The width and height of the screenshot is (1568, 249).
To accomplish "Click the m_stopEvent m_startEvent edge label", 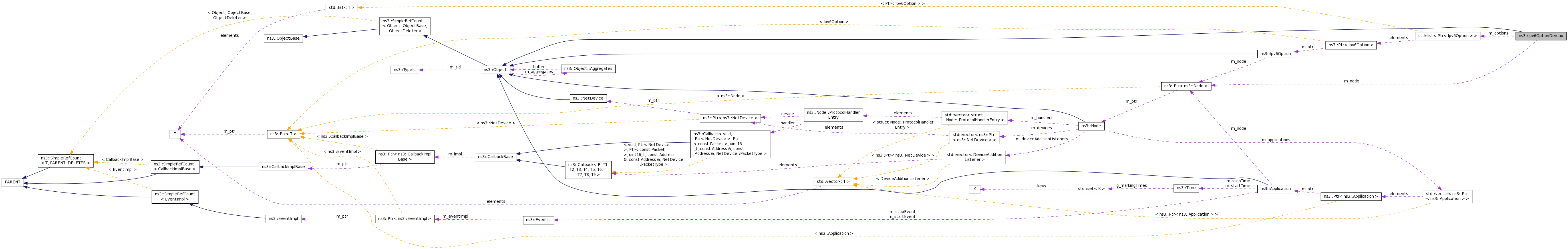I will click(x=902, y=214).
